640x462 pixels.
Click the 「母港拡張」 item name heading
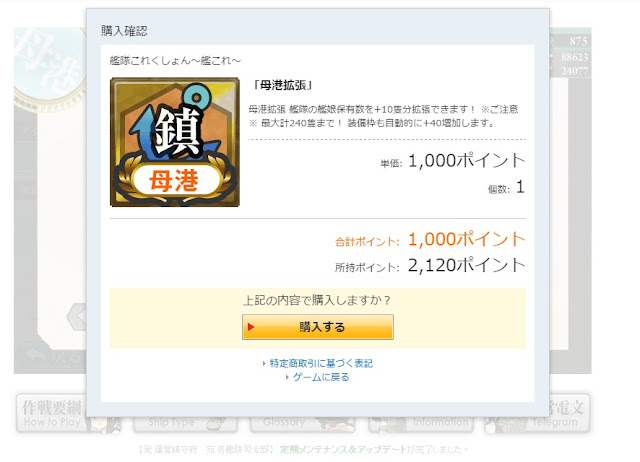click(282, 85)
